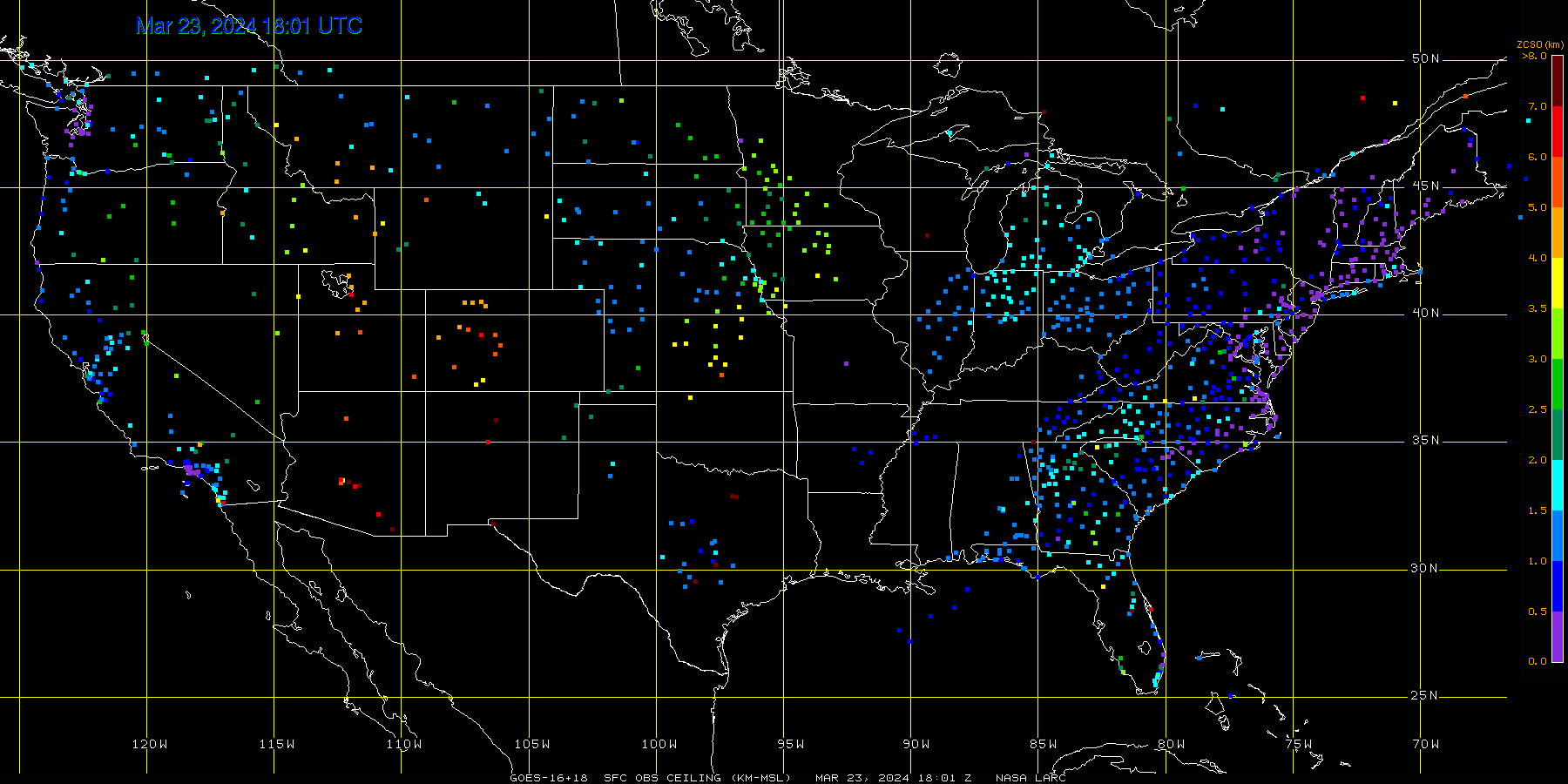Click the cyan color bar segment between 2.0 and 1.5

1557,485
